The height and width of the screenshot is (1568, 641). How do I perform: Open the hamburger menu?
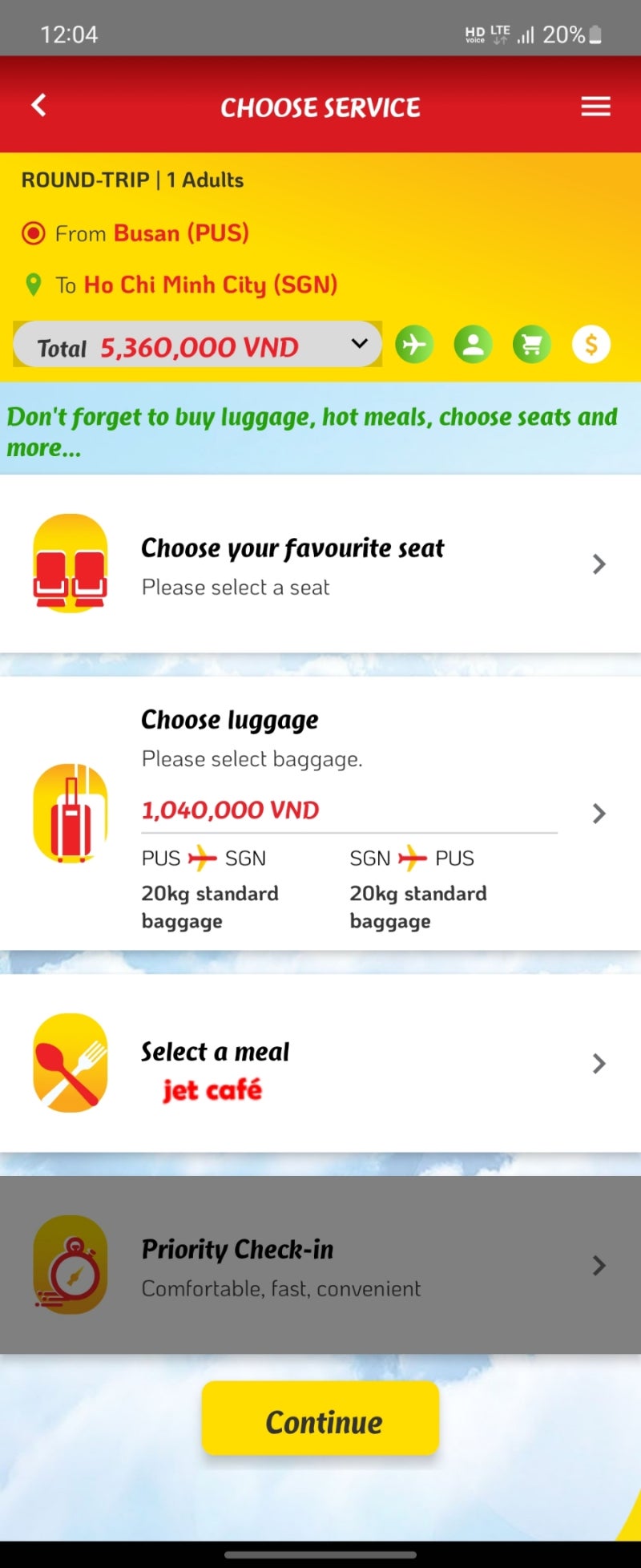pos(595,106)
